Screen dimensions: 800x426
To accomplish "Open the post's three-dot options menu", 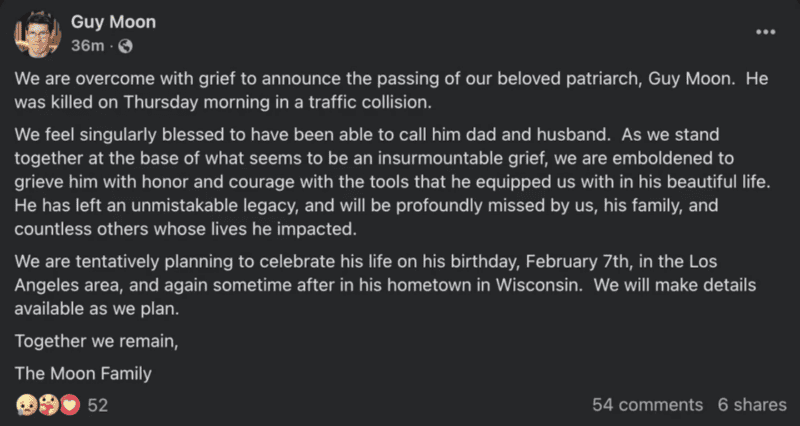I will (766, 32).
